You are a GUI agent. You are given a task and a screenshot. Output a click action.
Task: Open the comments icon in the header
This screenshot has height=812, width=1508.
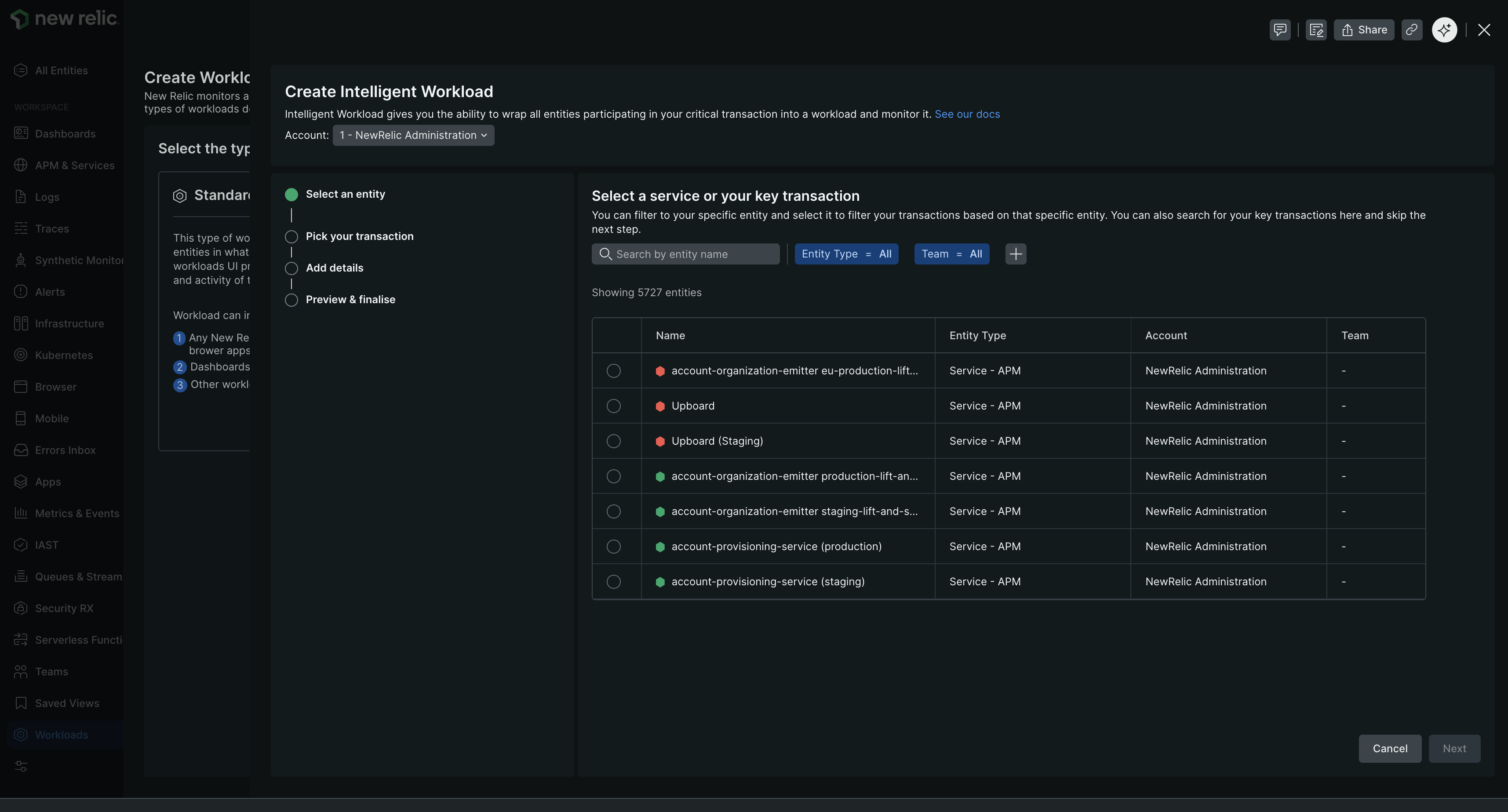(x=1280, y=29)
